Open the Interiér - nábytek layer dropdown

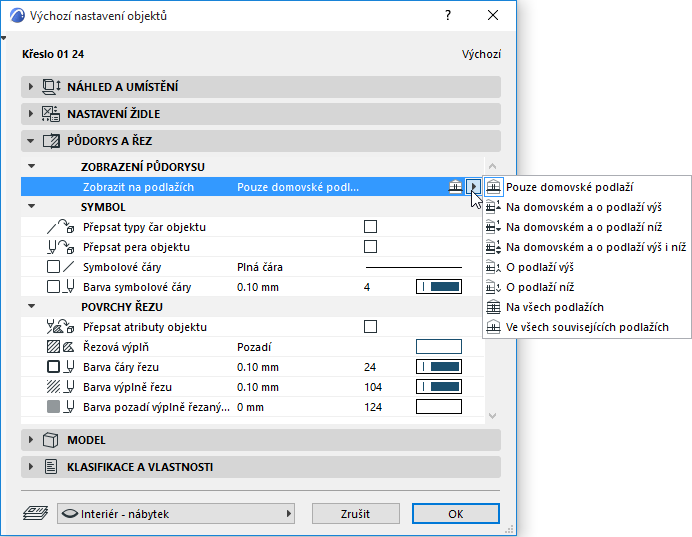176,514
